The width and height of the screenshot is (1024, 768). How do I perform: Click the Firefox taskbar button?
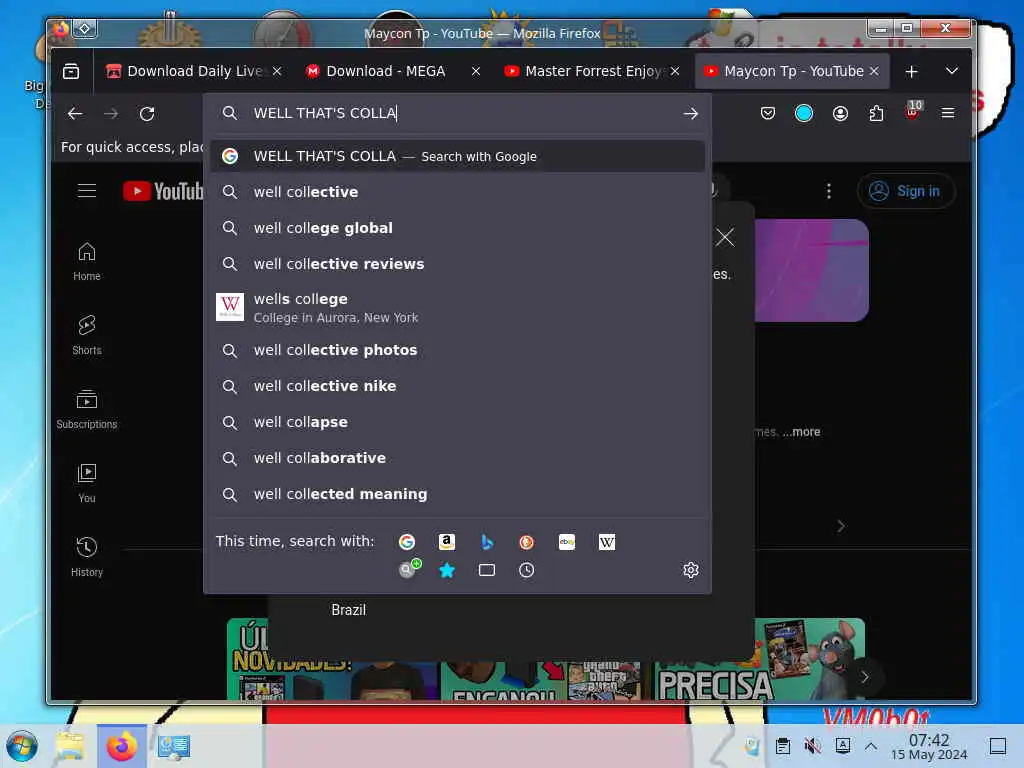point(121,746)
